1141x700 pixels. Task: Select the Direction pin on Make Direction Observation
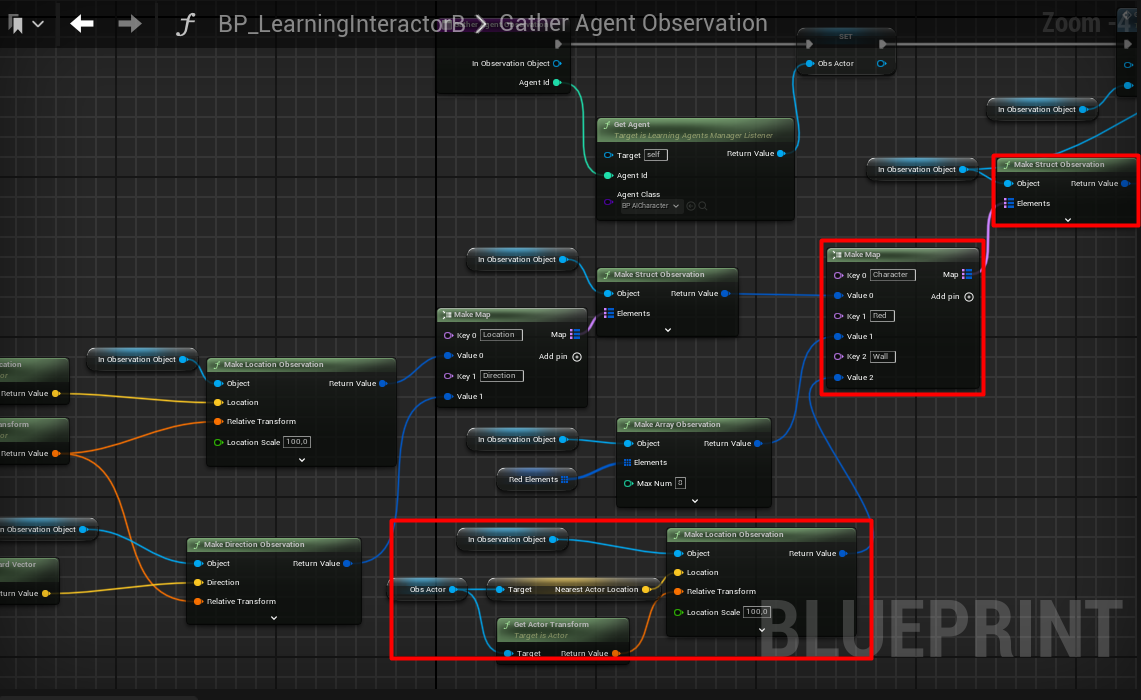198,583
